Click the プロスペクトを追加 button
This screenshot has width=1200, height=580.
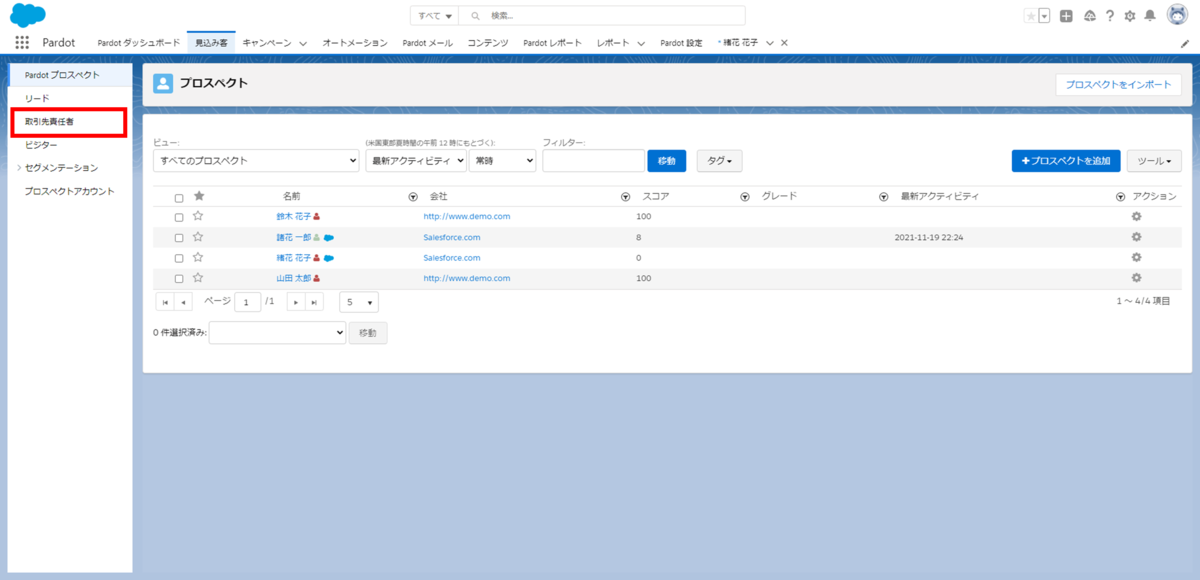[x=1065, y=160]
